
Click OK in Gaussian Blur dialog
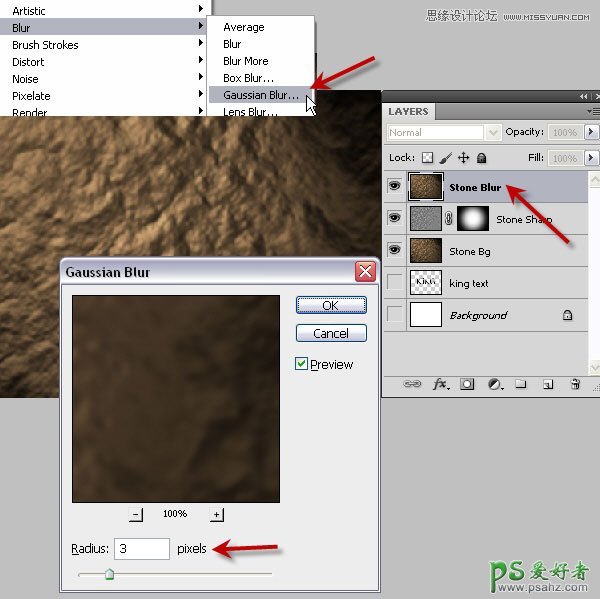331,305
